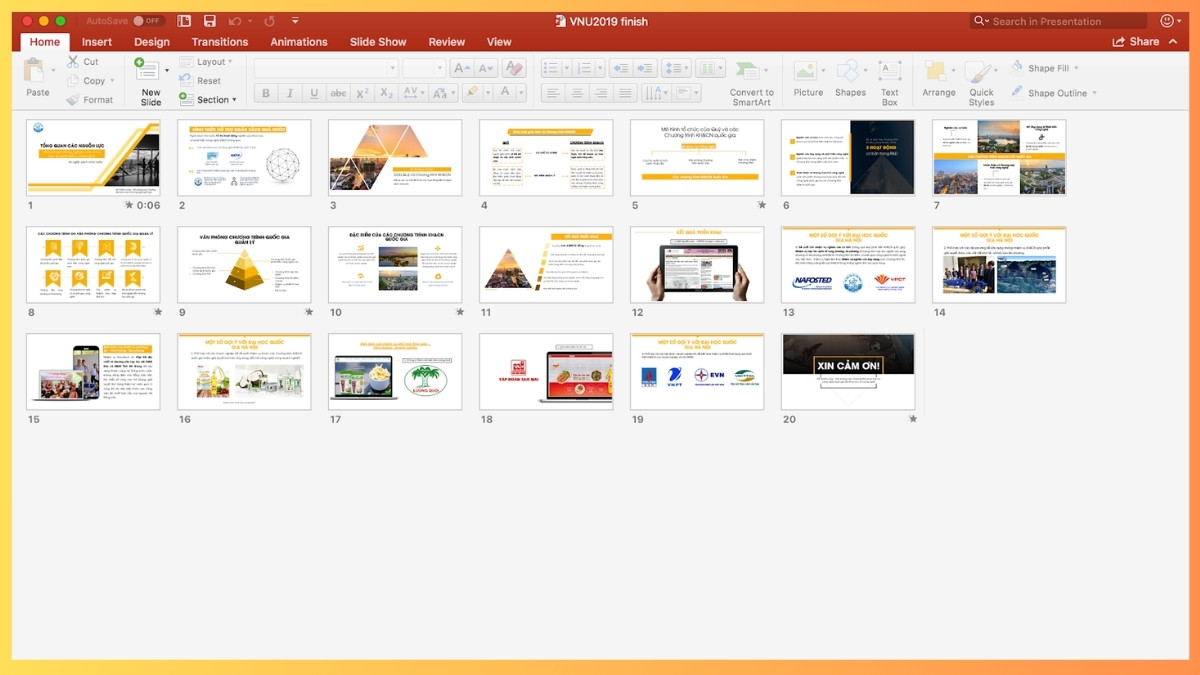Toggle the AutoSave switch off
The height and width of the screenshot is (675, 1200).
point(147,19)
